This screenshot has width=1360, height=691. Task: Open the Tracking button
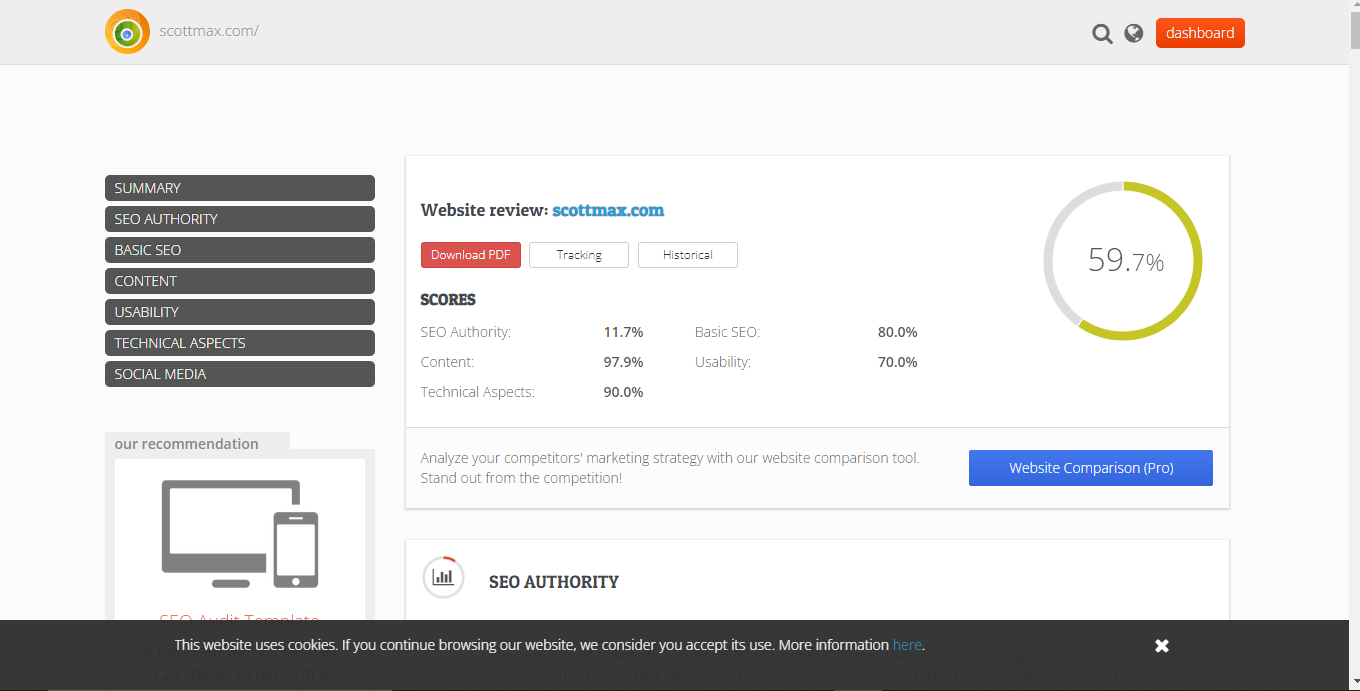click(579, 255)
